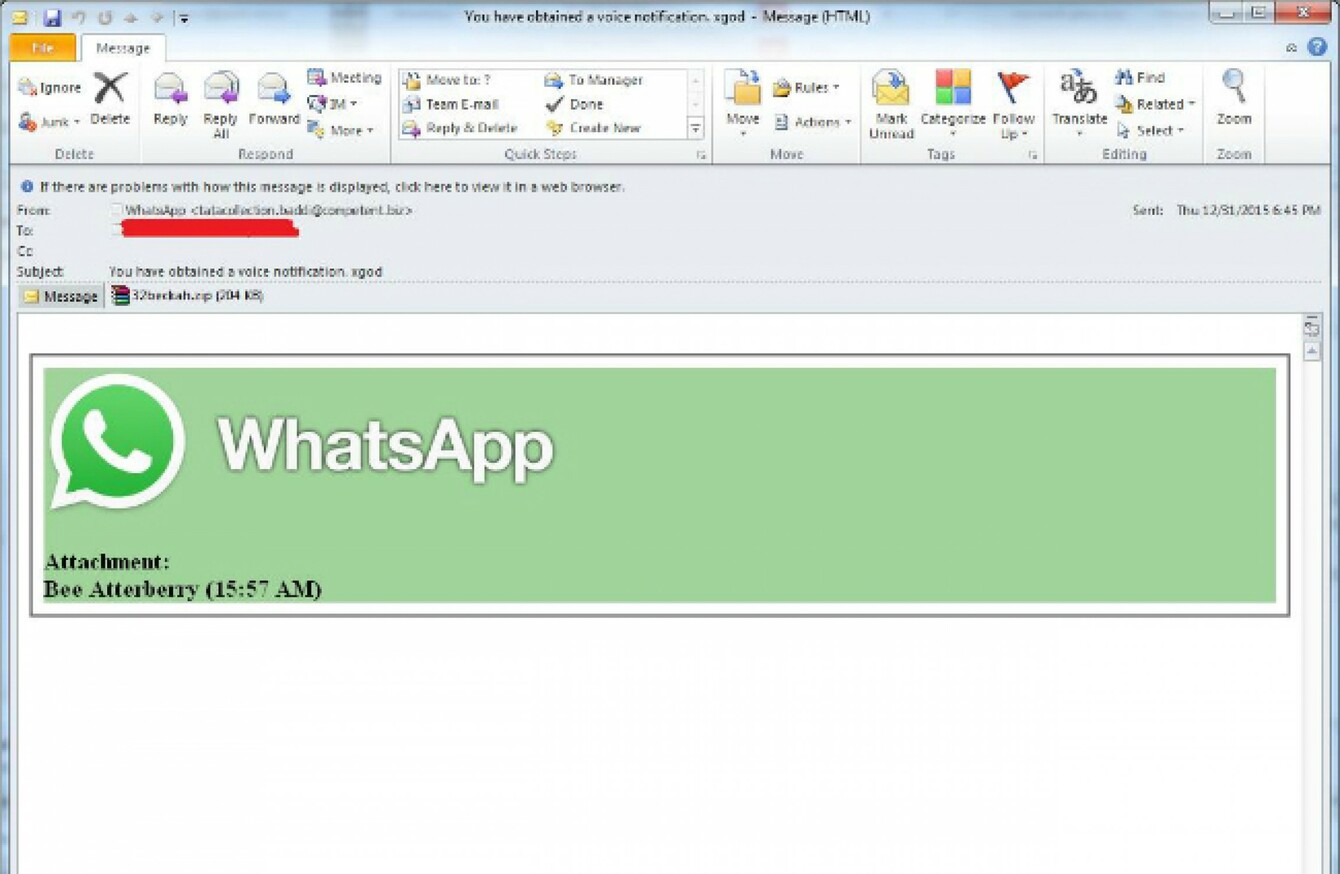
Task: Reply with a Meeting request
Action: [x=345, y=77]
